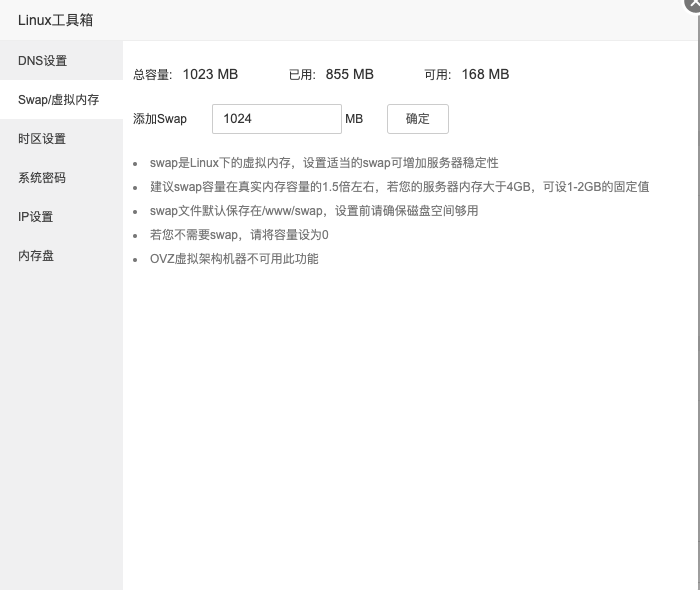The height and width of the screenshot is (590, 700).
Task: Click the 添加Swap size input field
Action: click(x=277, y=119)
